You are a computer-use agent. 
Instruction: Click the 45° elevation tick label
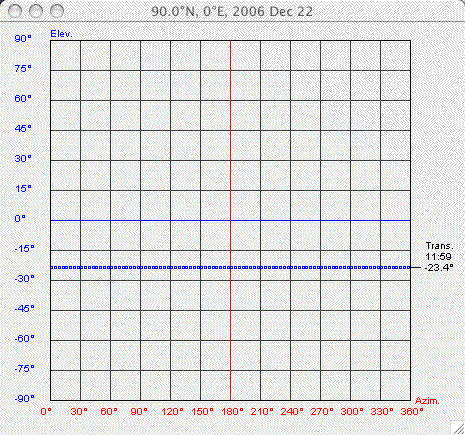pyautogui.click(x=23, y=129)
